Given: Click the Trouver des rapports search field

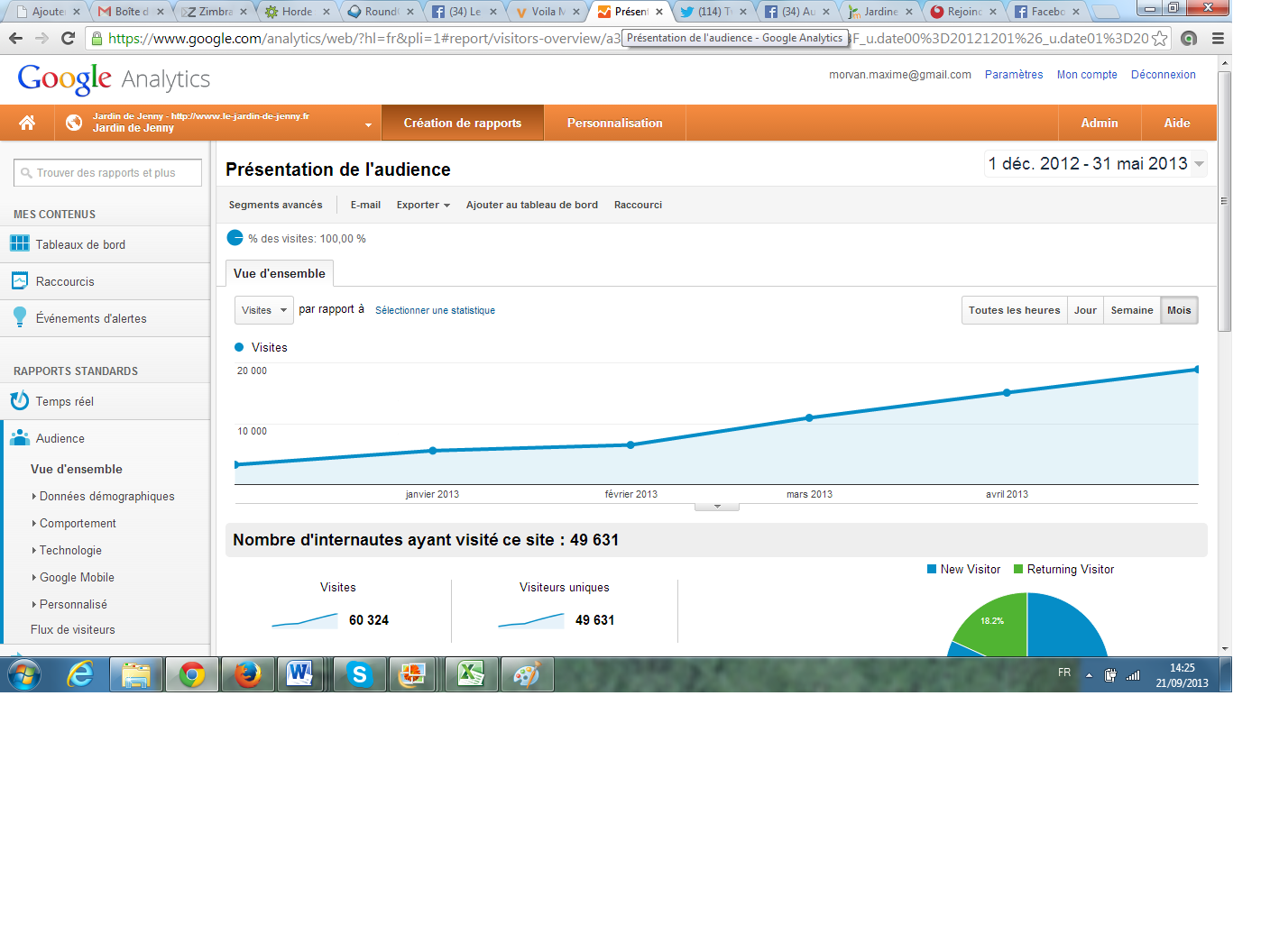Looking at the screenshot, I should coord(107,173).
